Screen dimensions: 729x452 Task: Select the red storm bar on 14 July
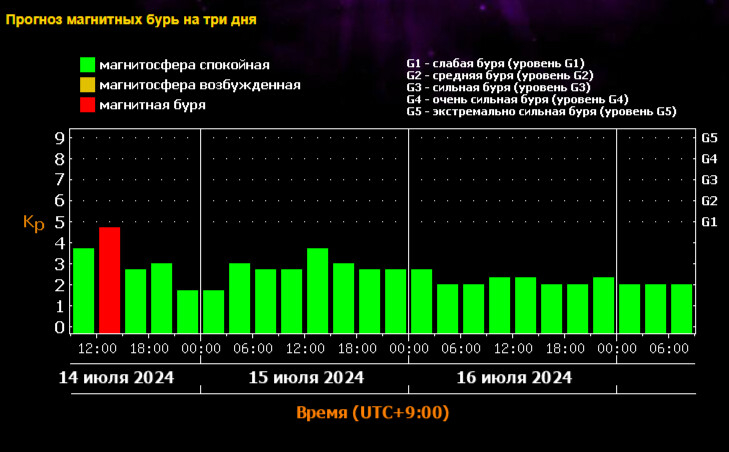point(109,280)
